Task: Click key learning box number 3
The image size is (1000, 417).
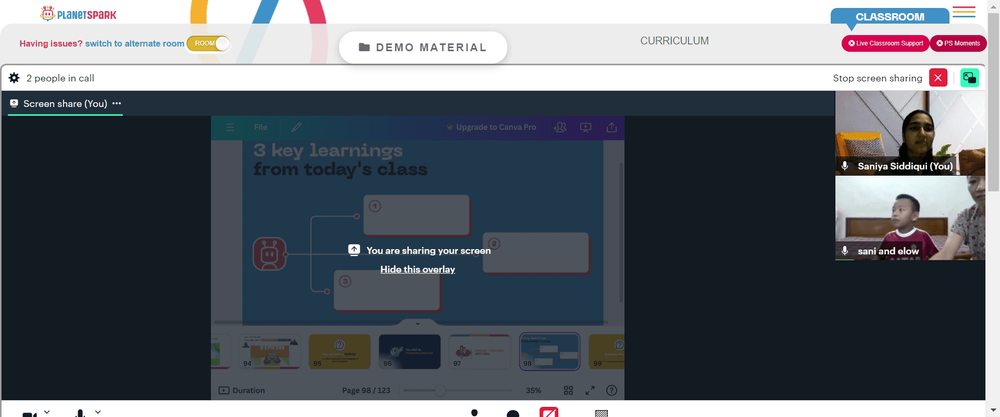Action: (387, 290)
